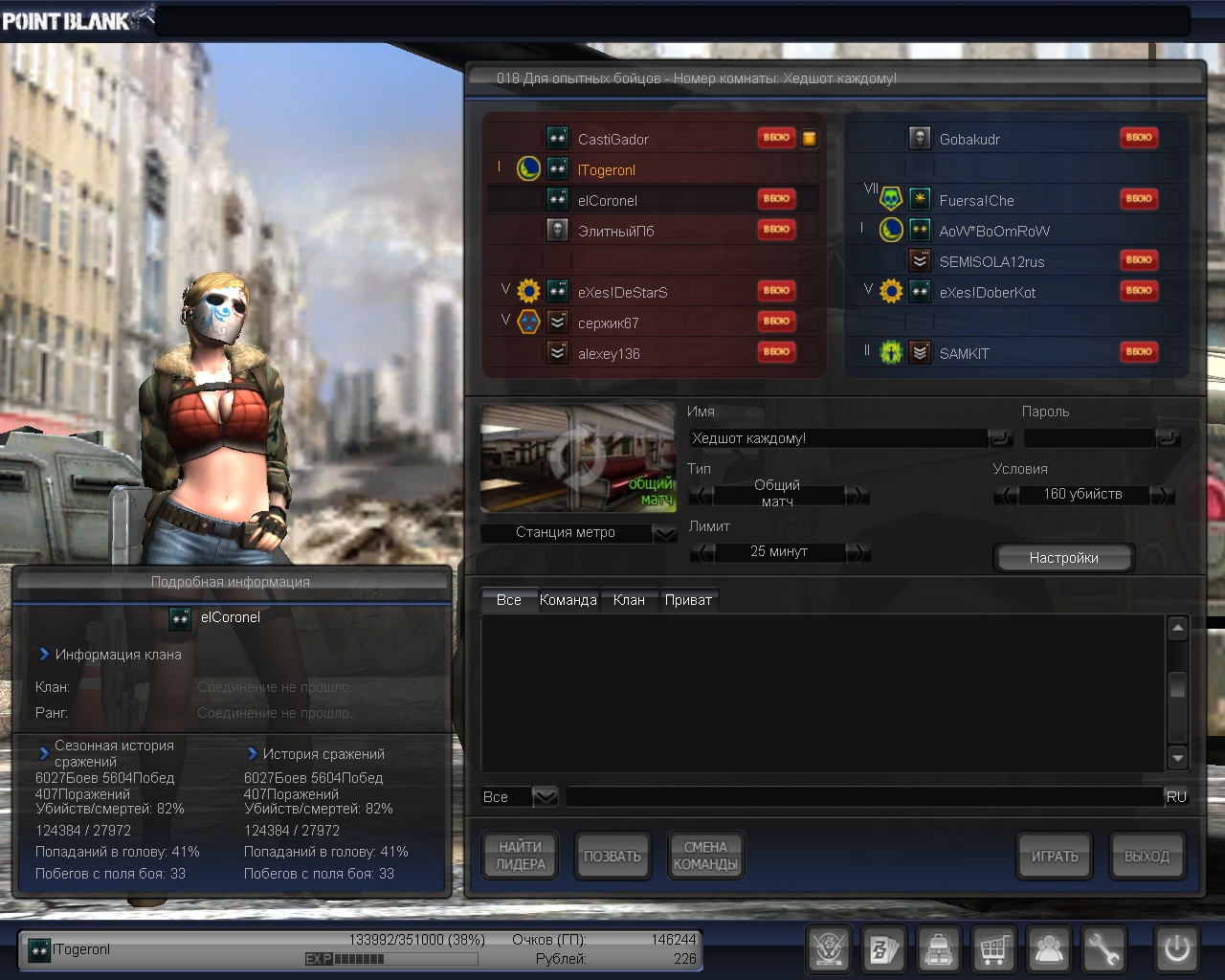Click the orange host icon beside CastiGador

coord(810,139)
